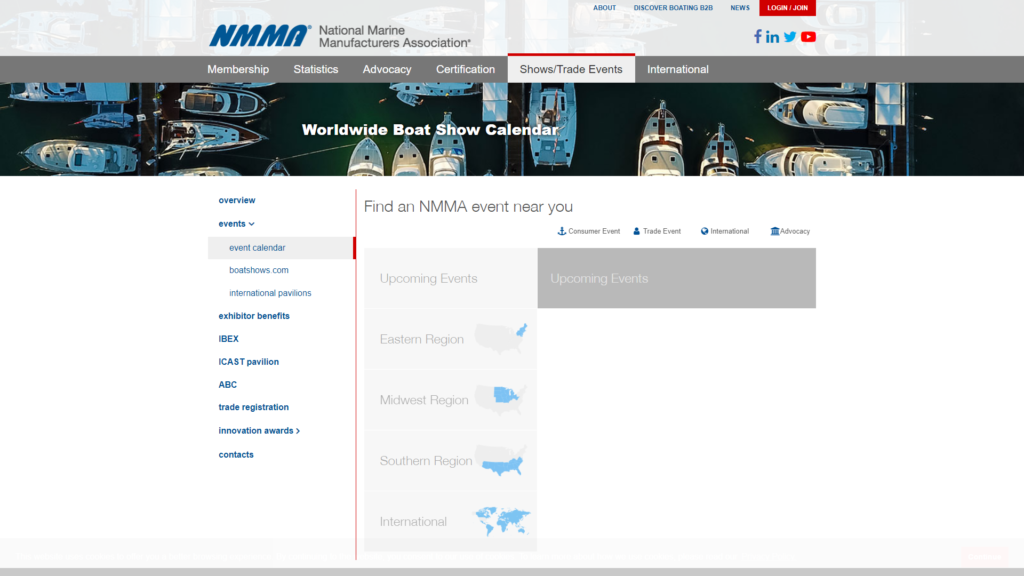
Task: Click the International world map icon
Action: [x=502, y=521]
